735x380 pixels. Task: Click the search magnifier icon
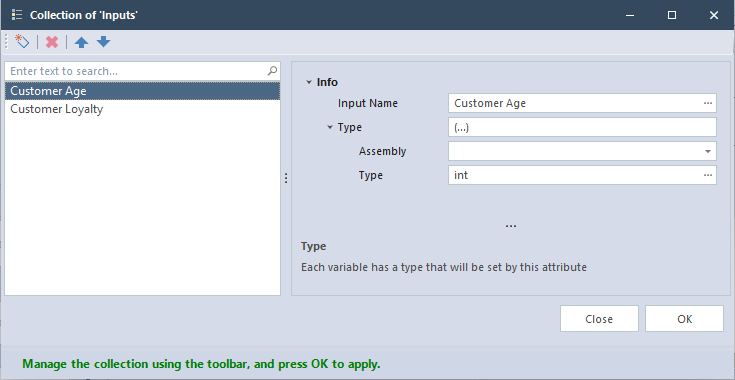272,71
